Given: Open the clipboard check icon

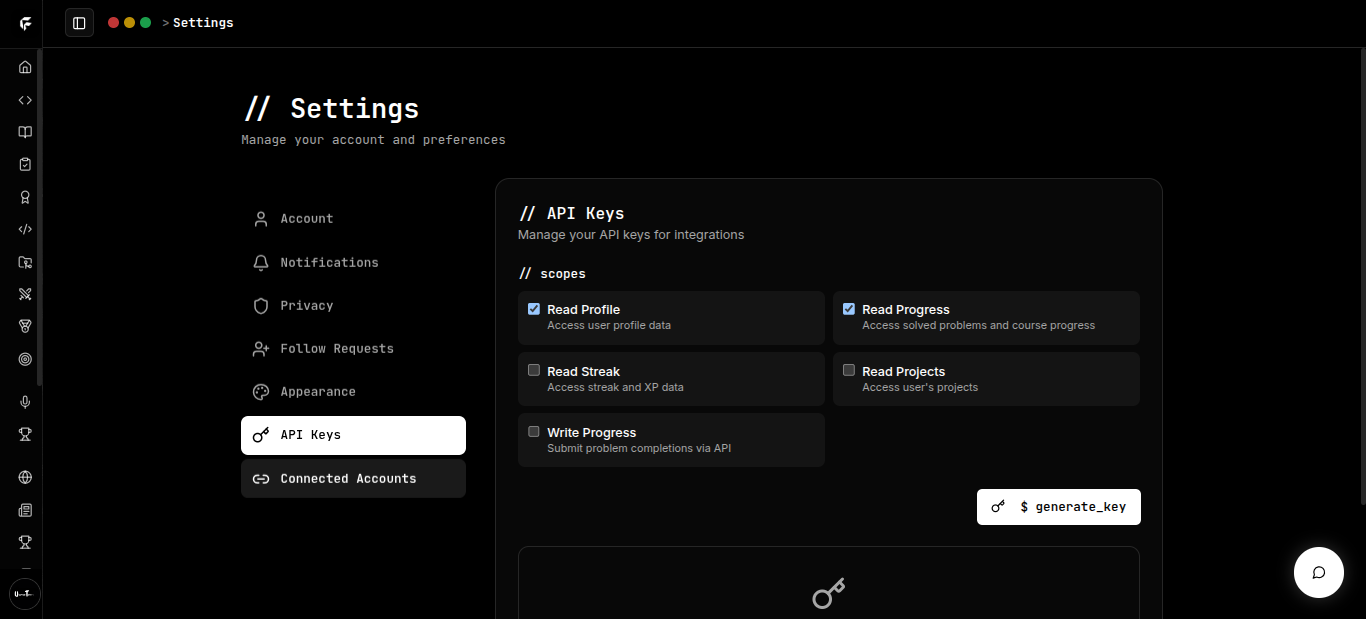Looking at the screenshot, I should [x=25, y=164].
